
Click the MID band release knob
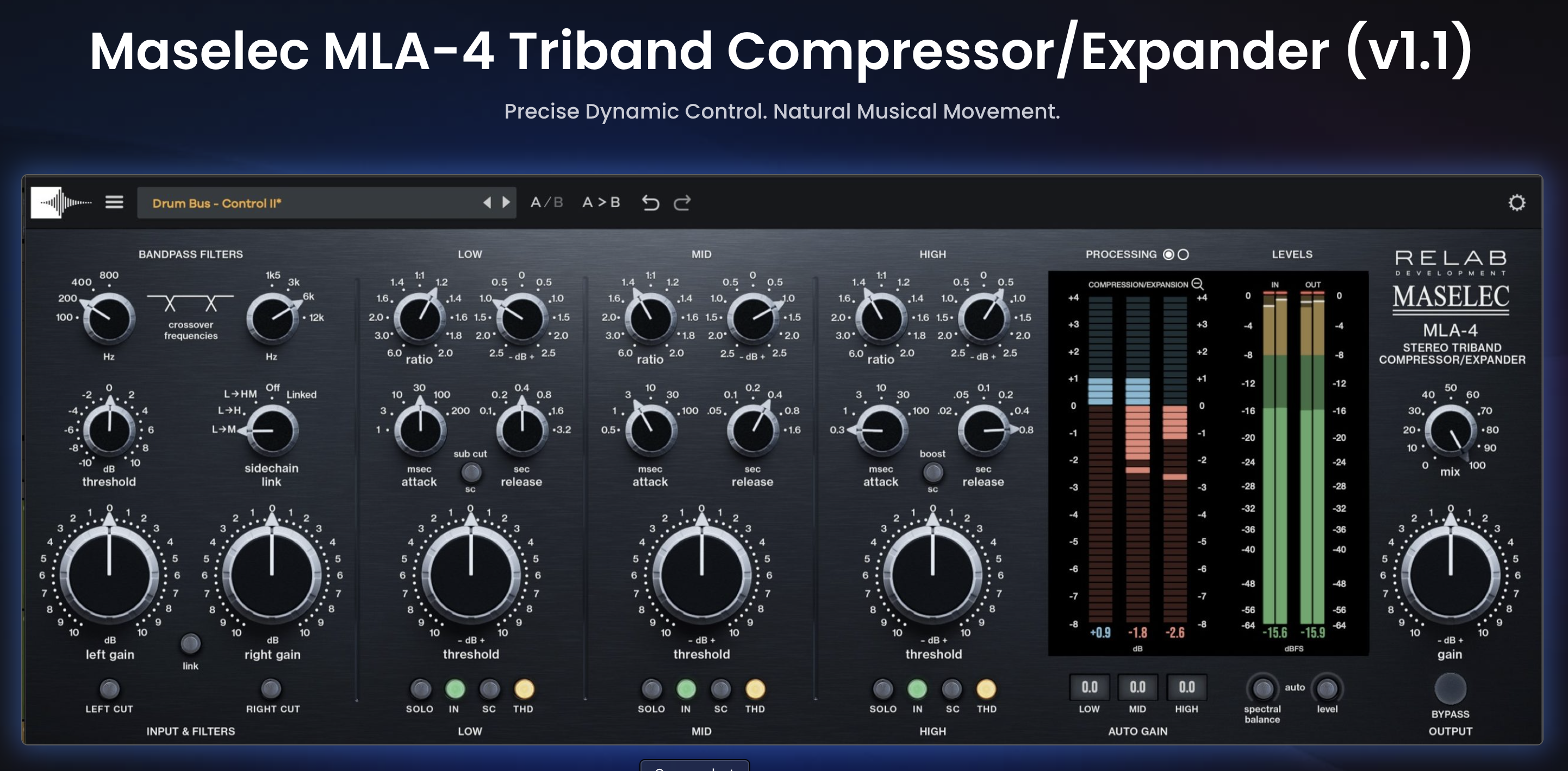click(x=753, y=430)
